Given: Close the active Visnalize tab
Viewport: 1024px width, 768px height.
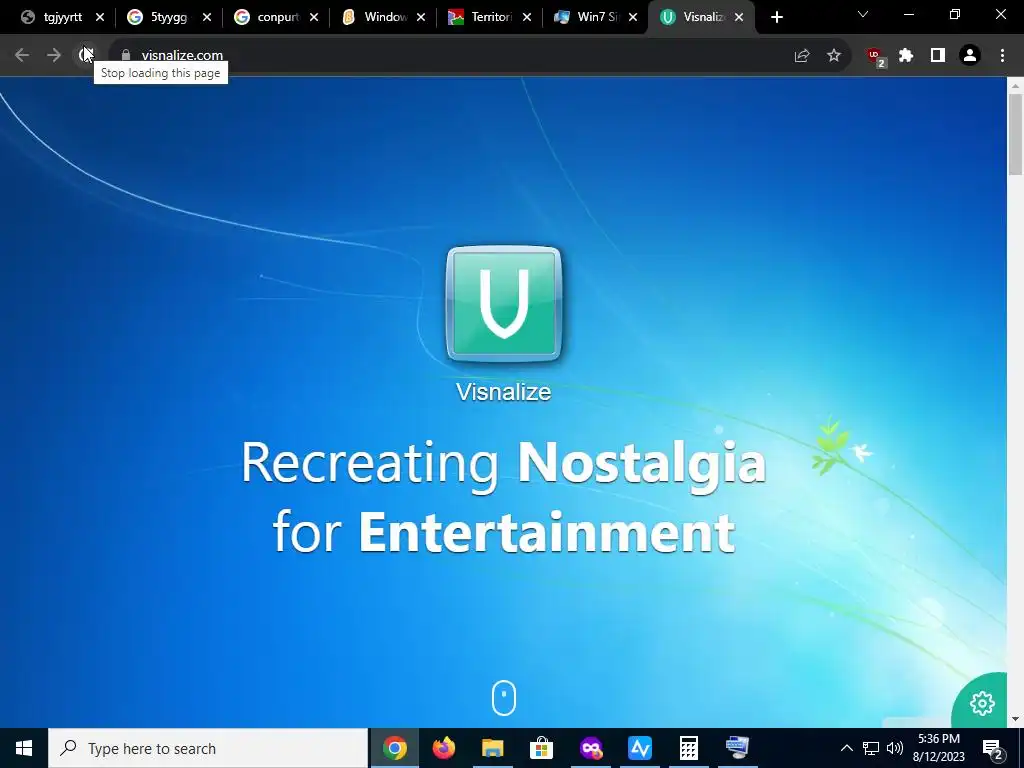Looking at the screenshot, I should click(x=739, y=17).
